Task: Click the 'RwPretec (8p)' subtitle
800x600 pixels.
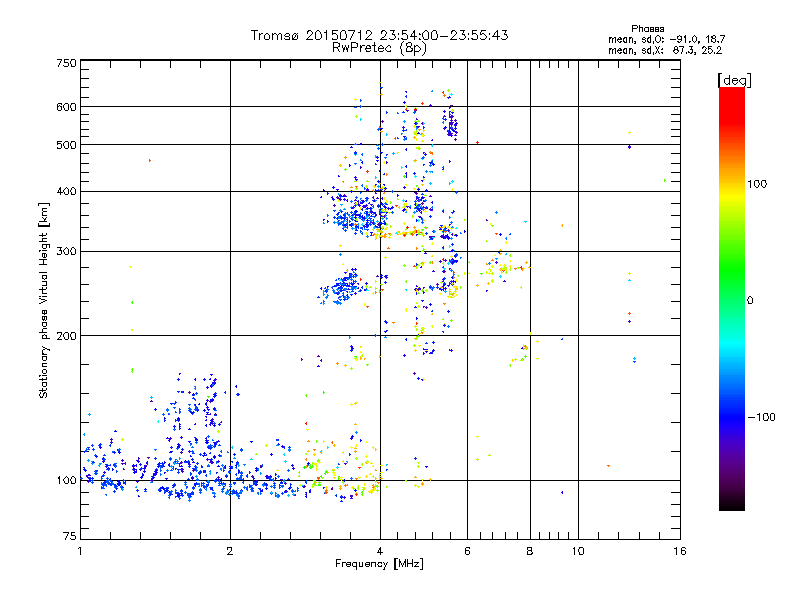Action: coord(379,48)
